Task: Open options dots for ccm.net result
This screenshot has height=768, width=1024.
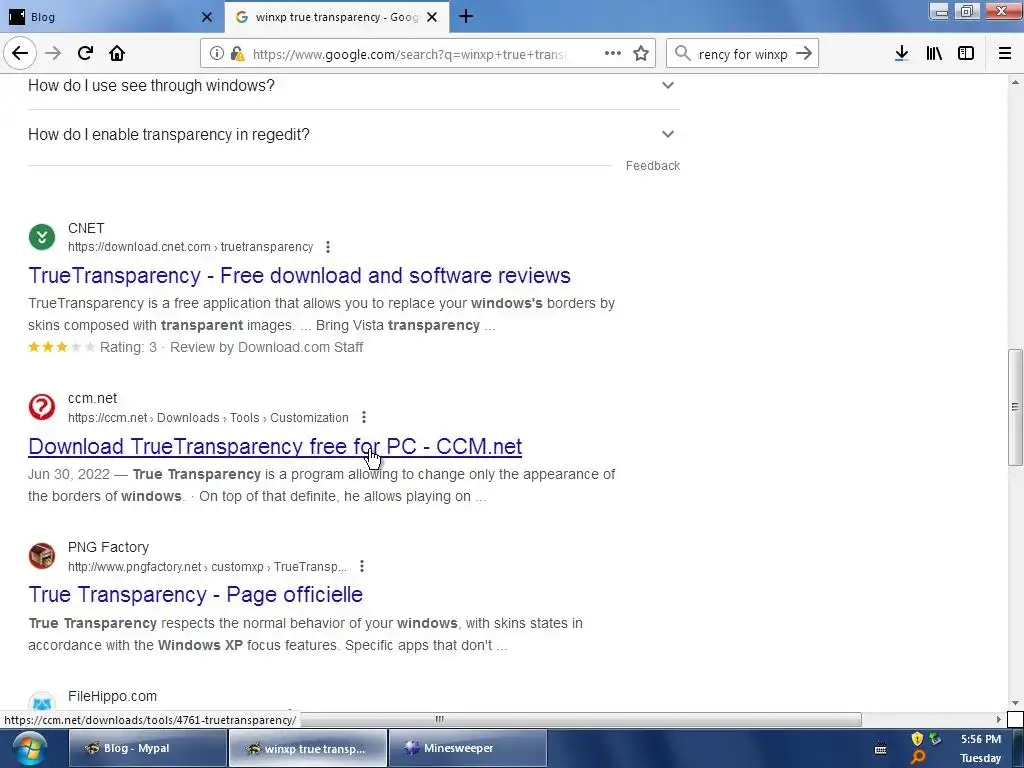Action: pyautogui.click(x=364, y=417)
